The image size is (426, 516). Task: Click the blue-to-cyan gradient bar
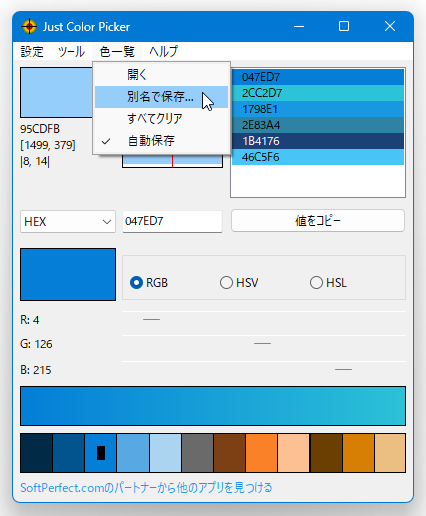point(213,406)
